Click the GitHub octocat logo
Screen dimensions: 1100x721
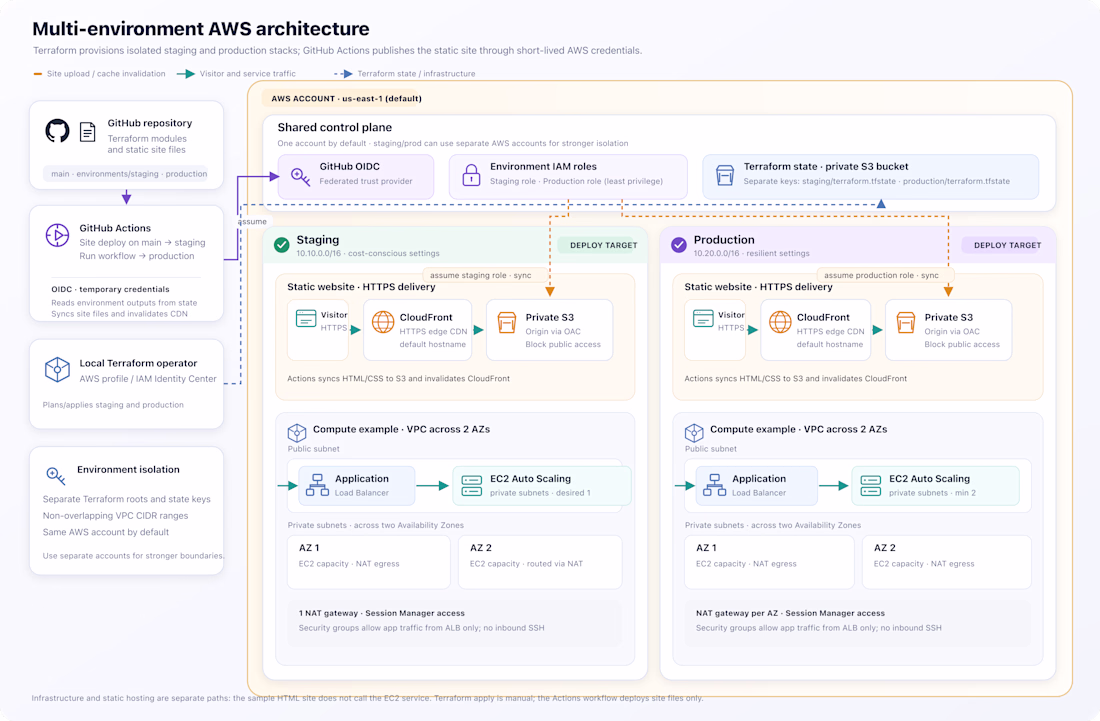58,131
